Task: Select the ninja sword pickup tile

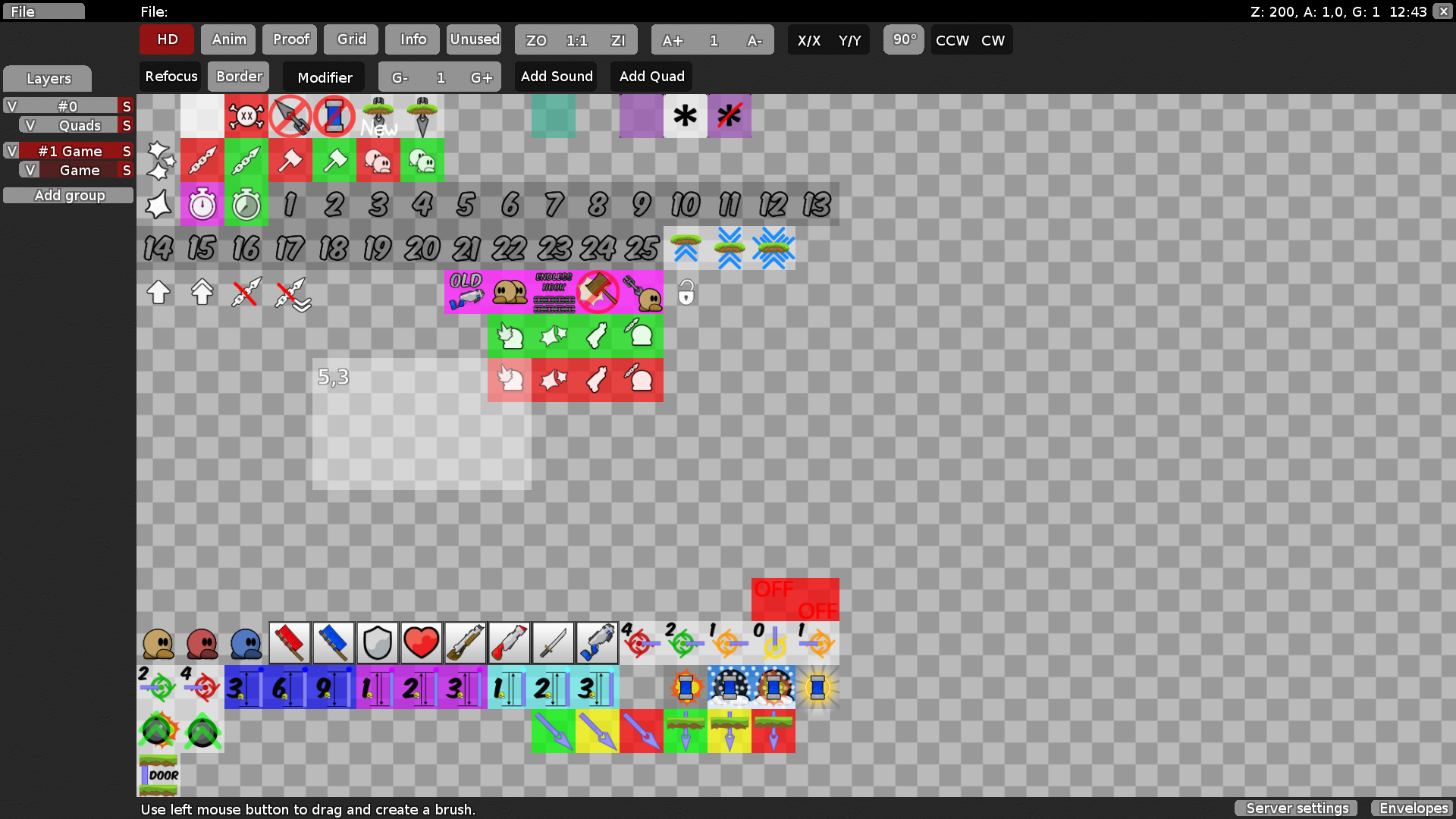Action: 554,642
